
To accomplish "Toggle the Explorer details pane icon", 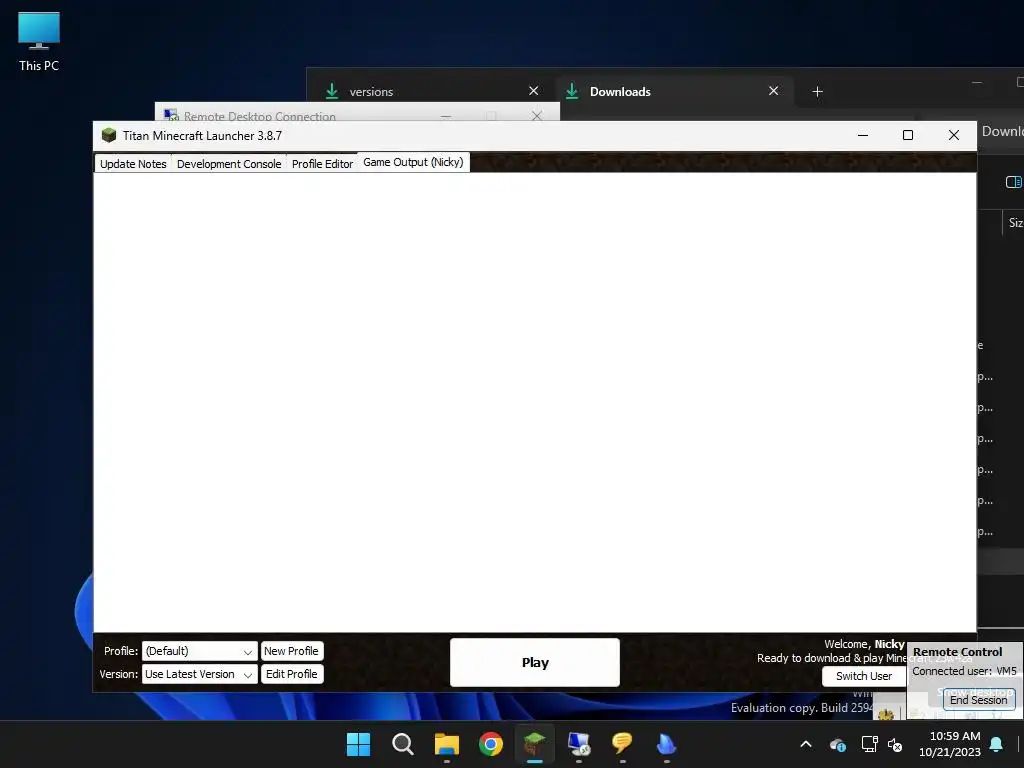I will (x=1014, y=182).
